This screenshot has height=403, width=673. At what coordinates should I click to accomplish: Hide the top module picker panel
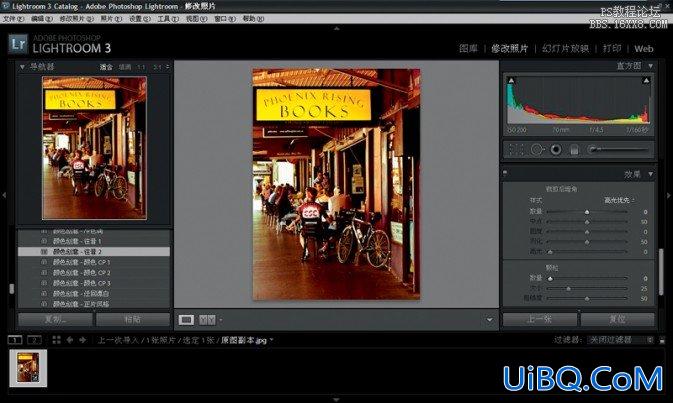(x=336, y=28)
